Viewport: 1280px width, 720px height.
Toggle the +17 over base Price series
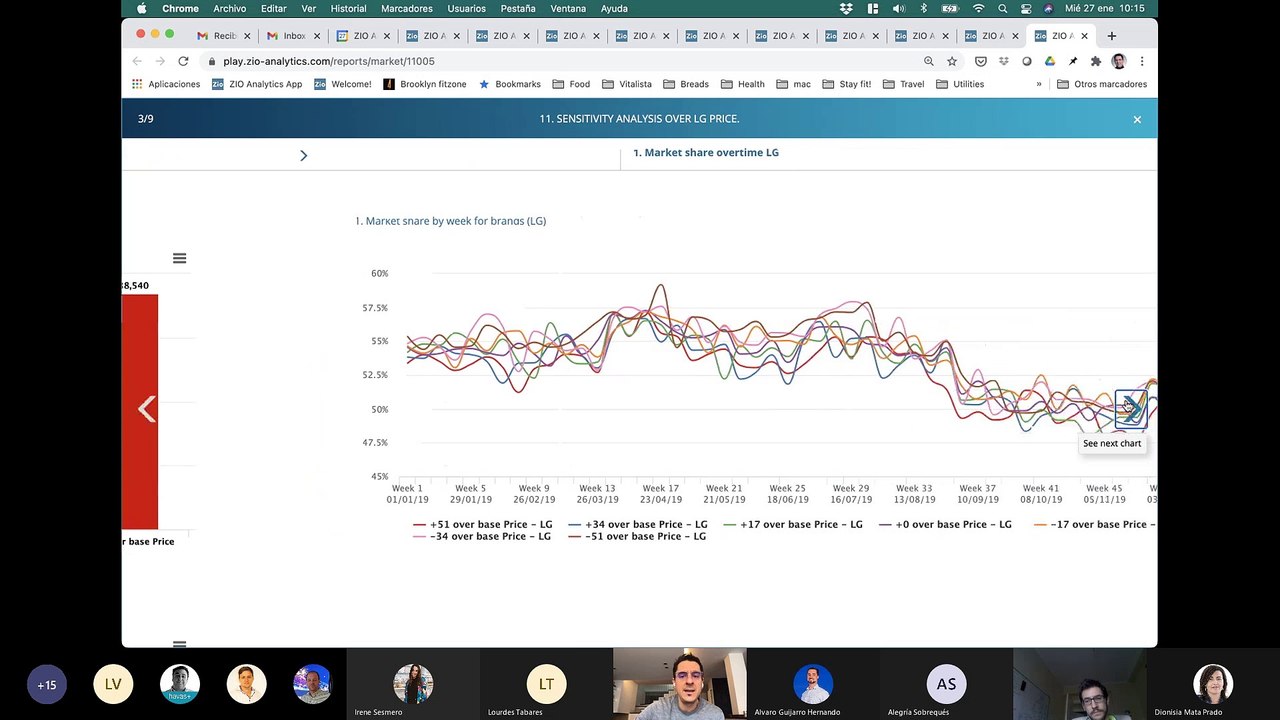tap(792, 524)
